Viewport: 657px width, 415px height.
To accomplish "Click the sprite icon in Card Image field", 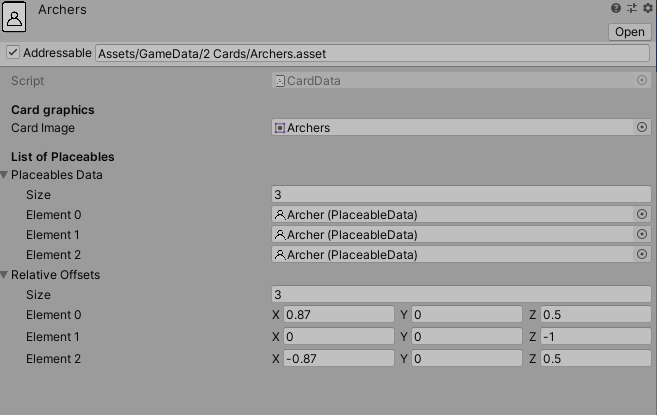I will point(279,127).
